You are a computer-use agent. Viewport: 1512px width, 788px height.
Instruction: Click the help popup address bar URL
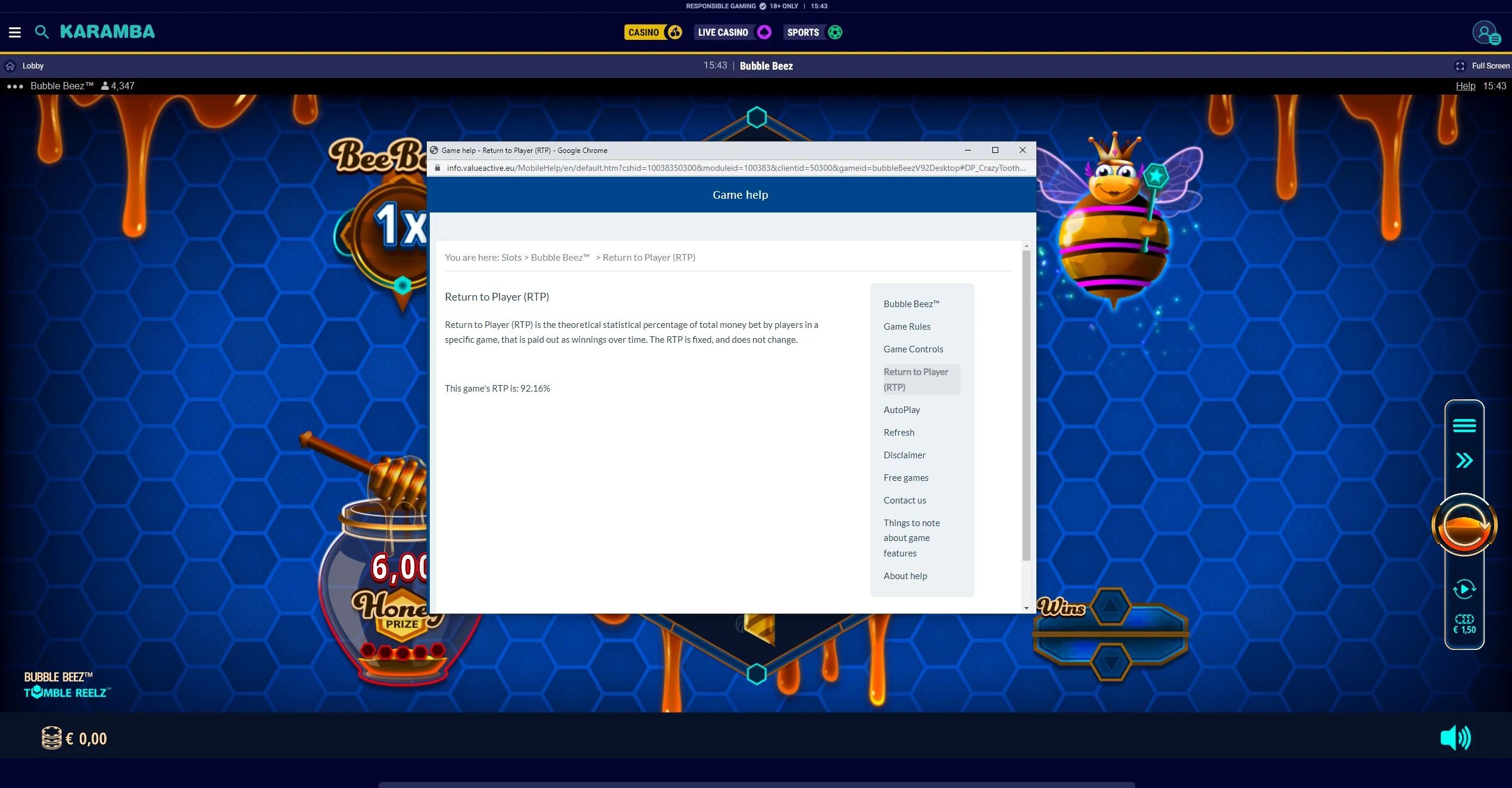point(736,168)
